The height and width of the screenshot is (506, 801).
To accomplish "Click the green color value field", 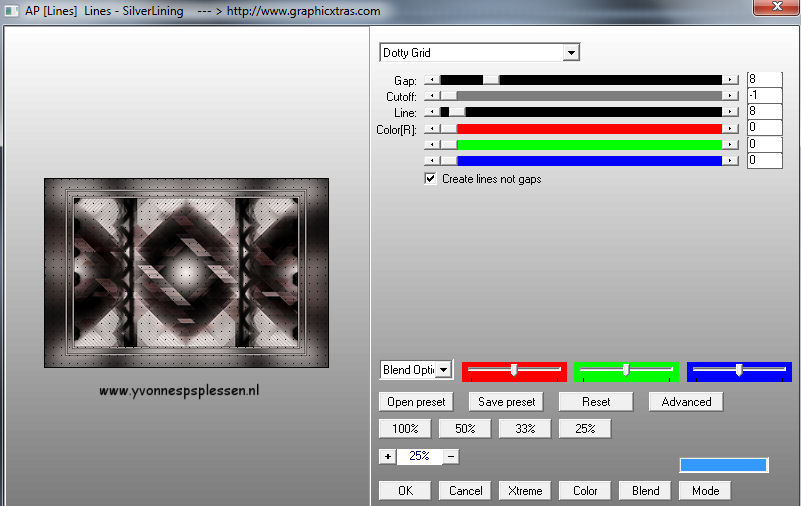I will [764, 144].
